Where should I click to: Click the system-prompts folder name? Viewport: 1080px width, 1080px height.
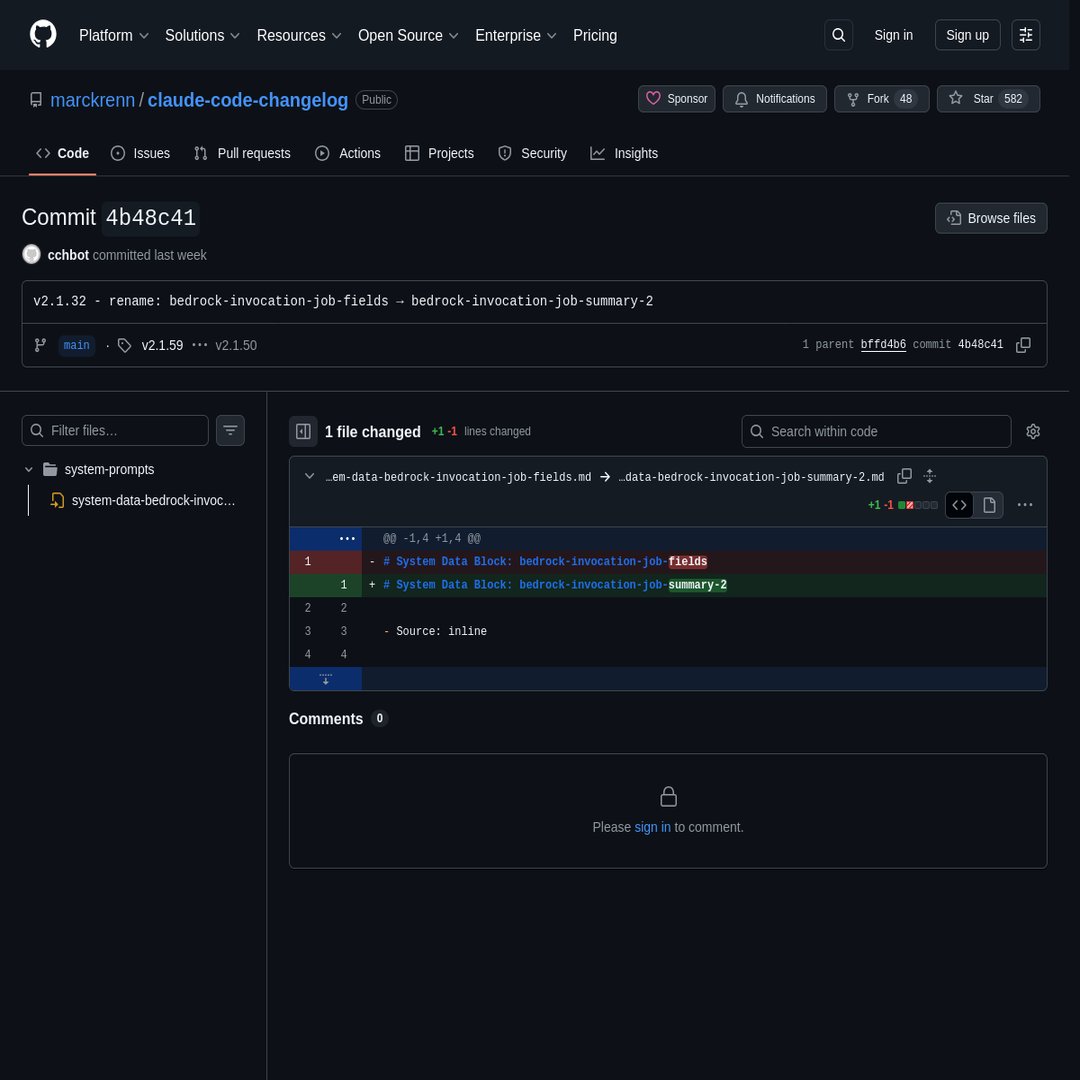[110, 469]
